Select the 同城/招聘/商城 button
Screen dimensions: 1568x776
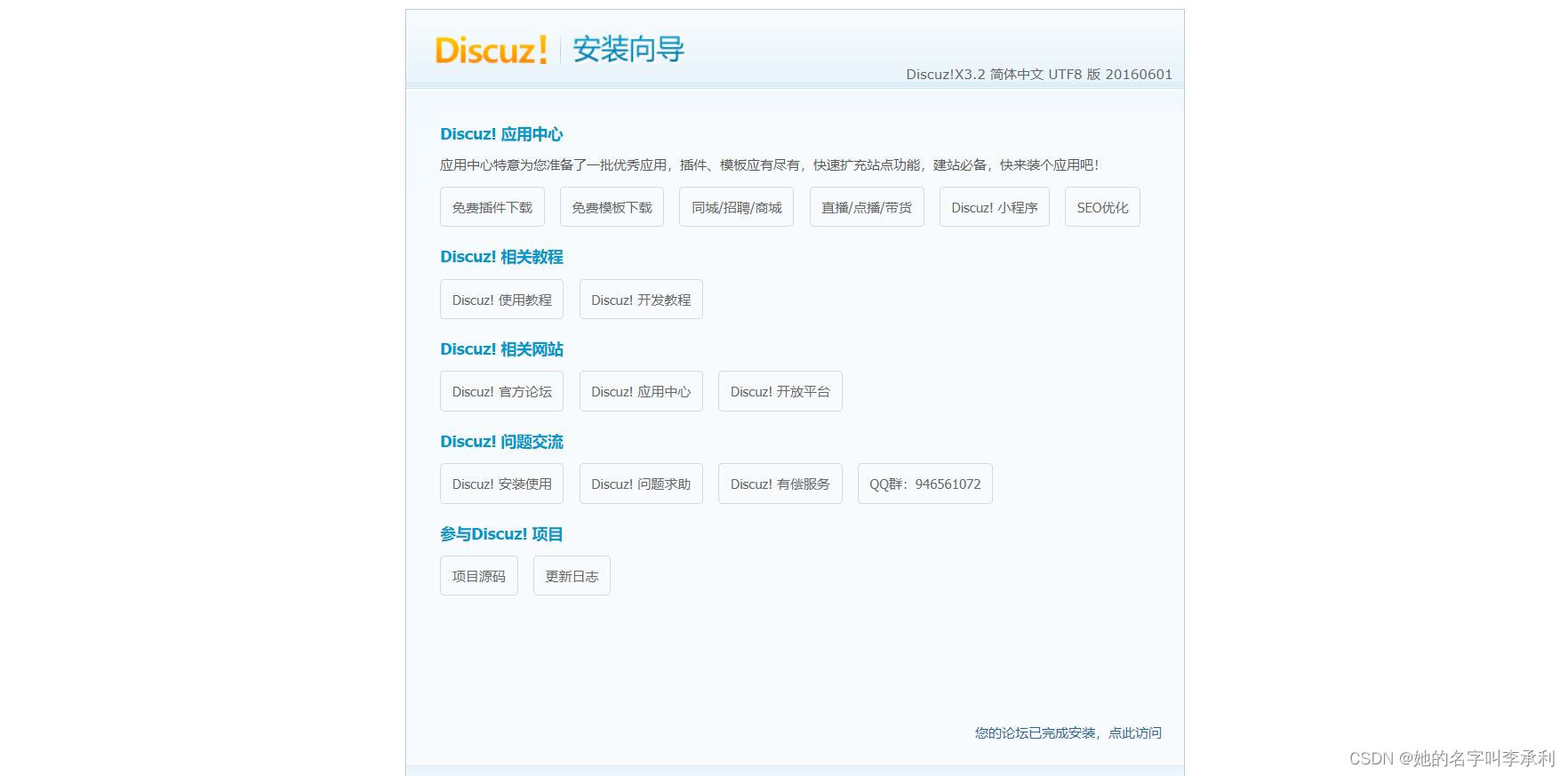736,207
